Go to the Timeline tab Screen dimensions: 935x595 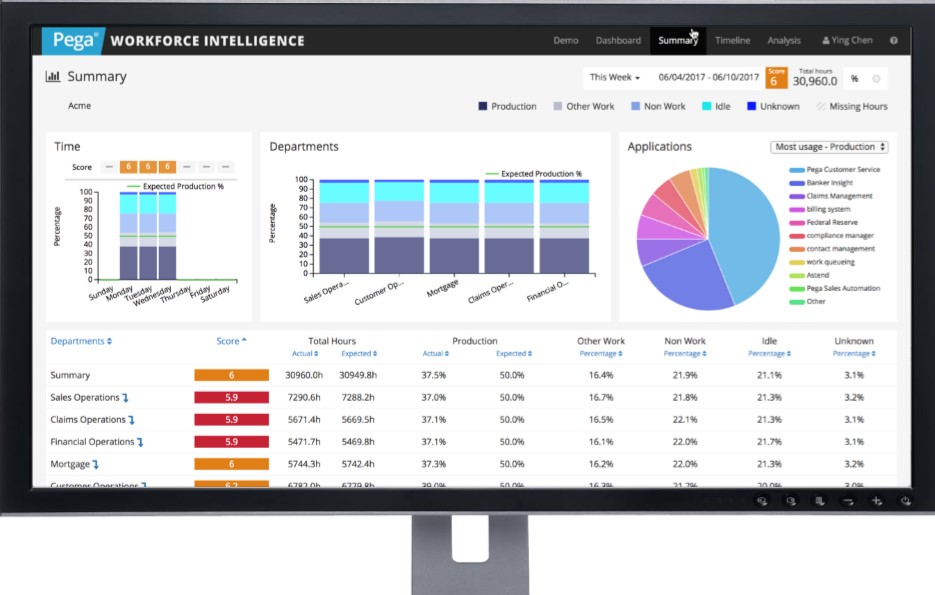click(x=732, y=41)
